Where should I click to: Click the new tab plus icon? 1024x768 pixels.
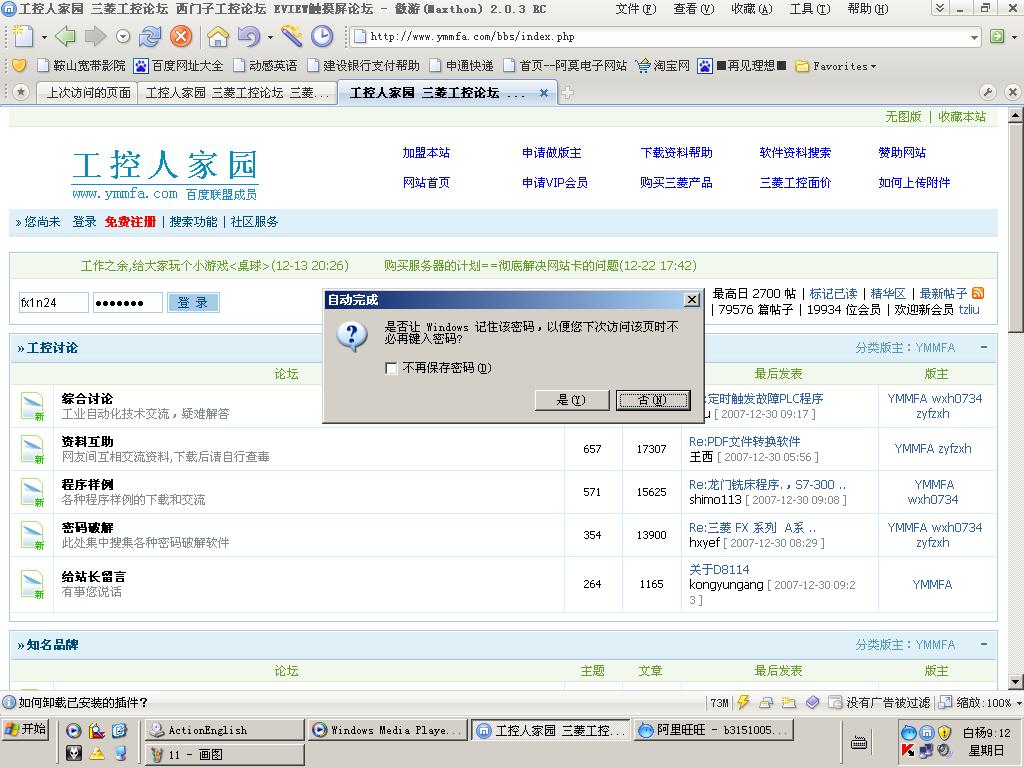[568, 93]
